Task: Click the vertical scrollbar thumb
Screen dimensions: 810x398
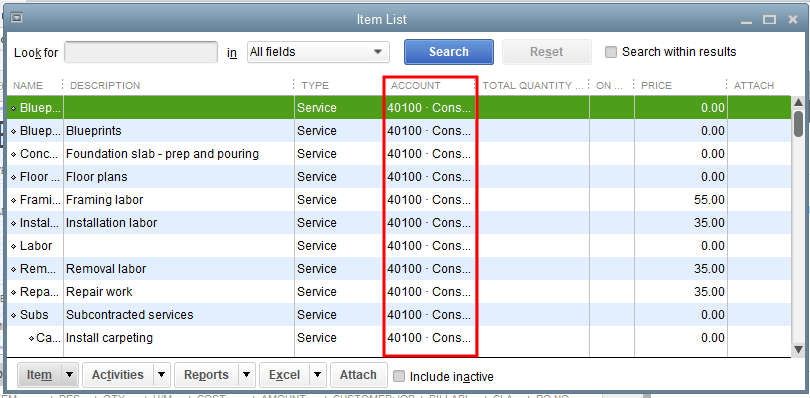Action: (798, 124)
